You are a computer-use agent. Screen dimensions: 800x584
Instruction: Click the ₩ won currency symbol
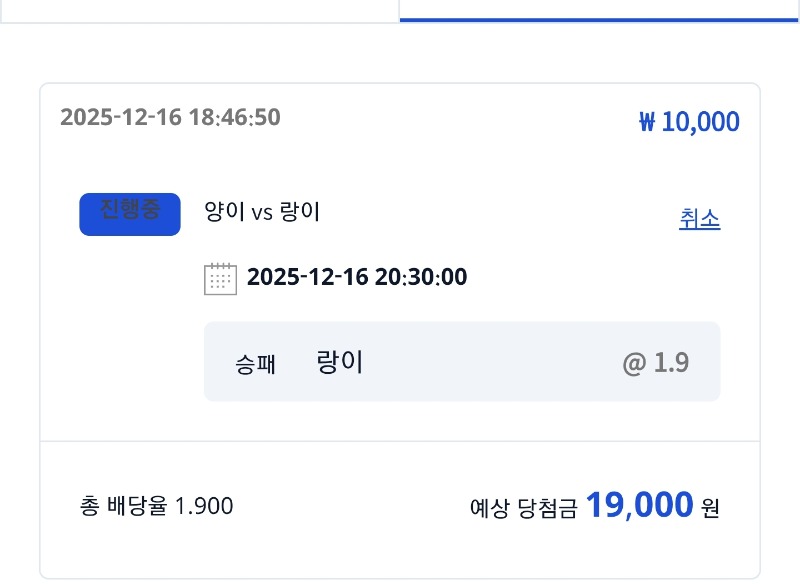[646, 122]
